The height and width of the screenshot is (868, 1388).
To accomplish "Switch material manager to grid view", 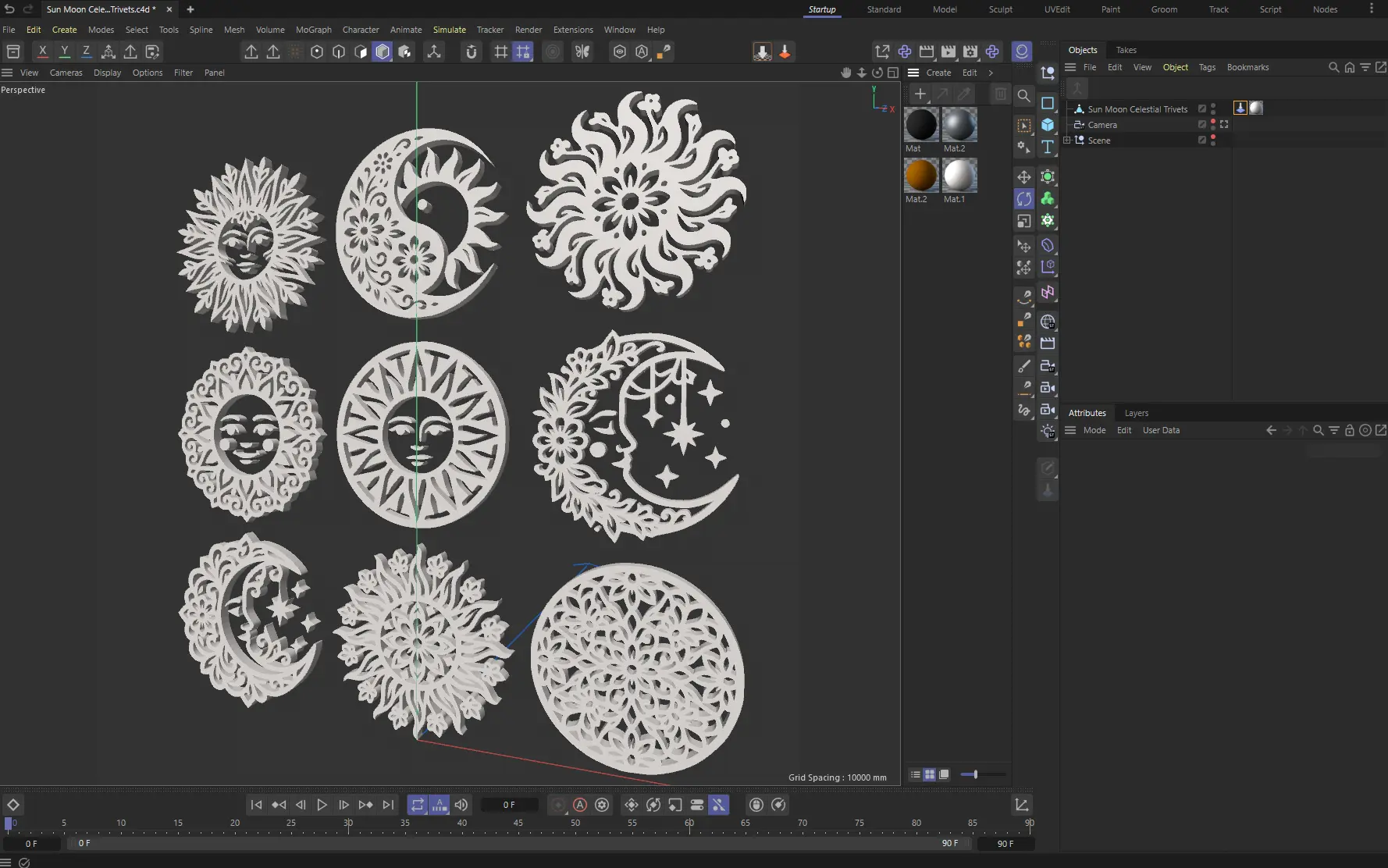I will pyautogui.click(x=930, y=774).
